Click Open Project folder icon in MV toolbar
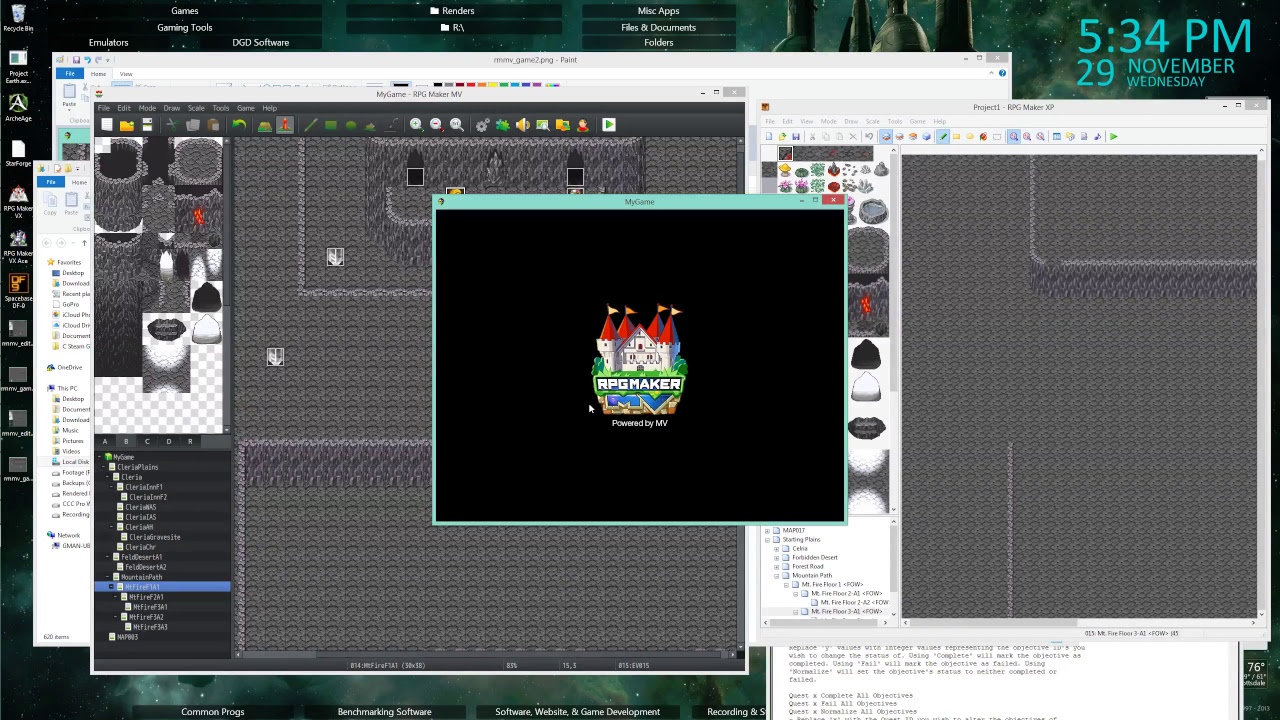The height and width of the screenshot is (720, 1280). [126, 125]
